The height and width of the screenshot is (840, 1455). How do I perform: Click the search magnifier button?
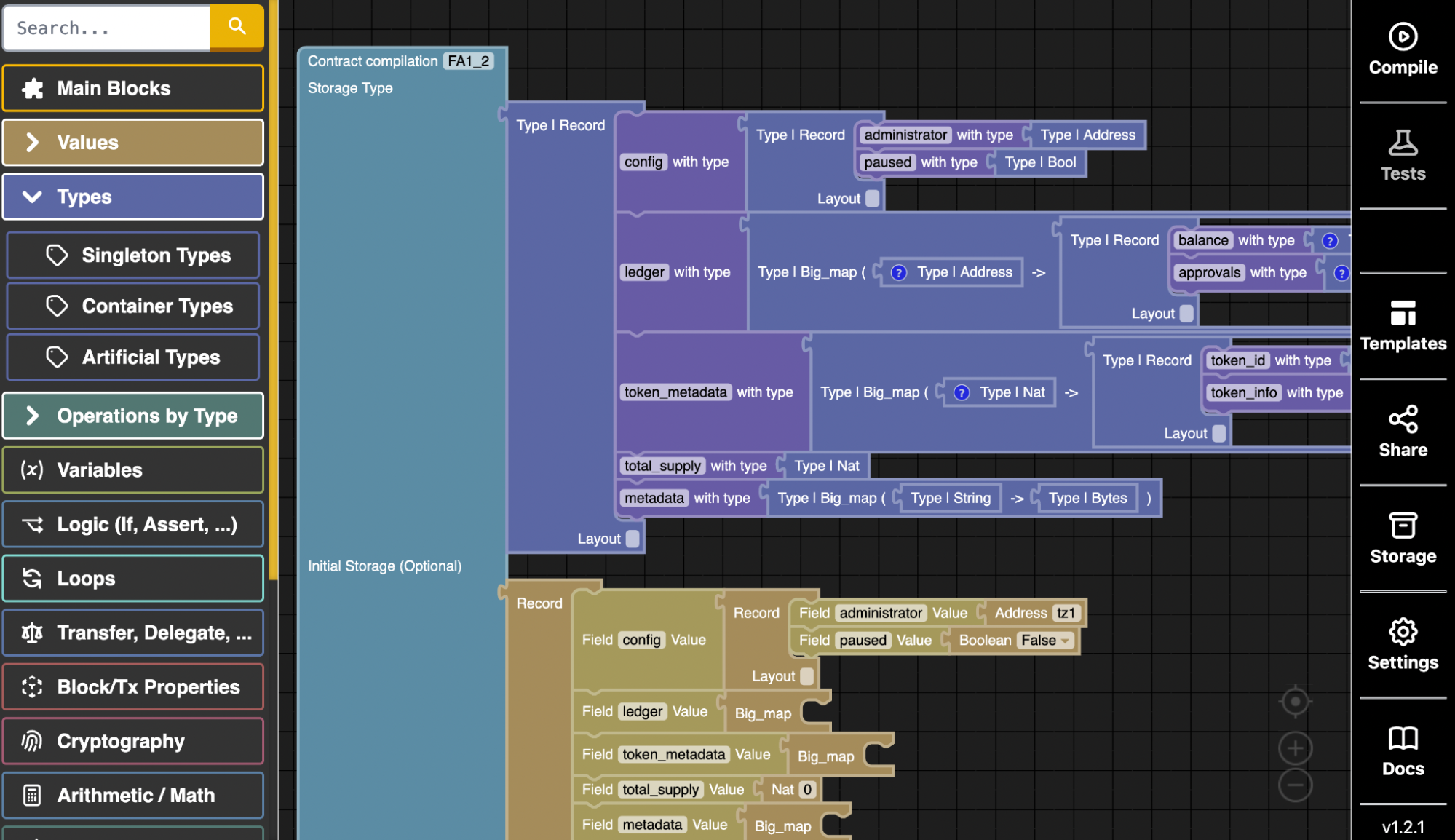pyautogui.click(x=237, y=27)
